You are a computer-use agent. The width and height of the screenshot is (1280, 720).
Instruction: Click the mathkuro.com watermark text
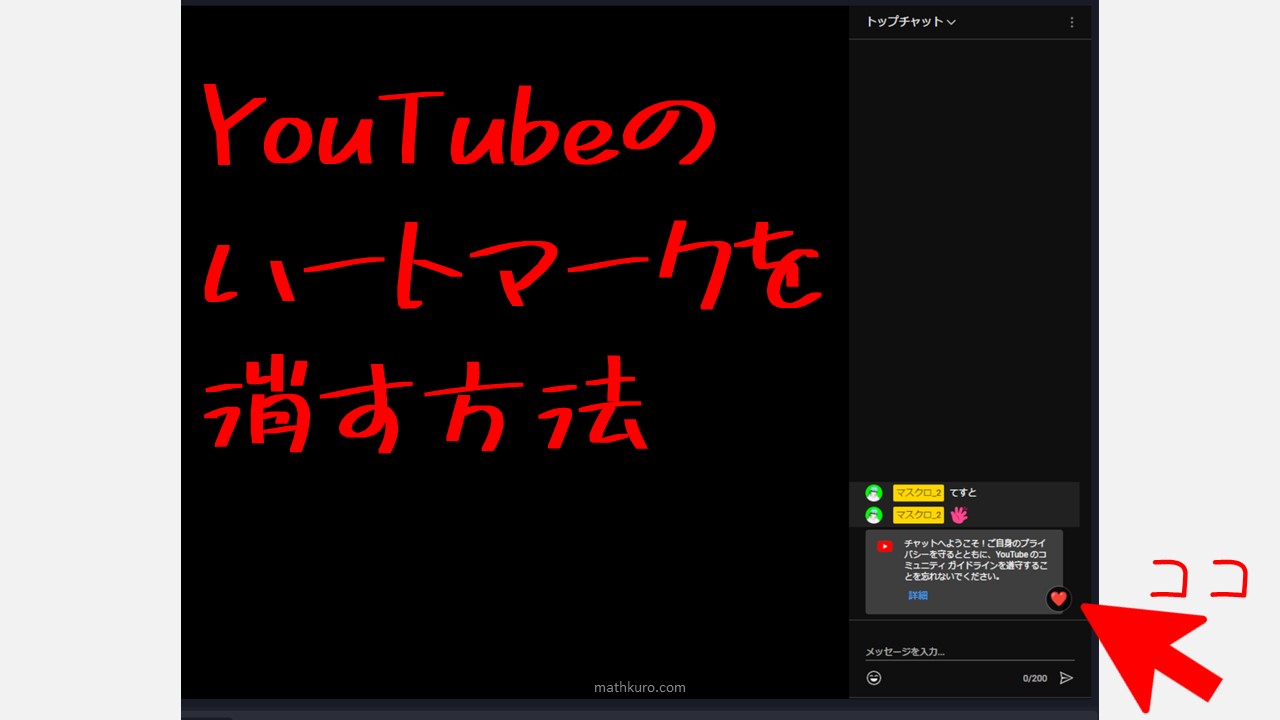[x=640, y=687]
